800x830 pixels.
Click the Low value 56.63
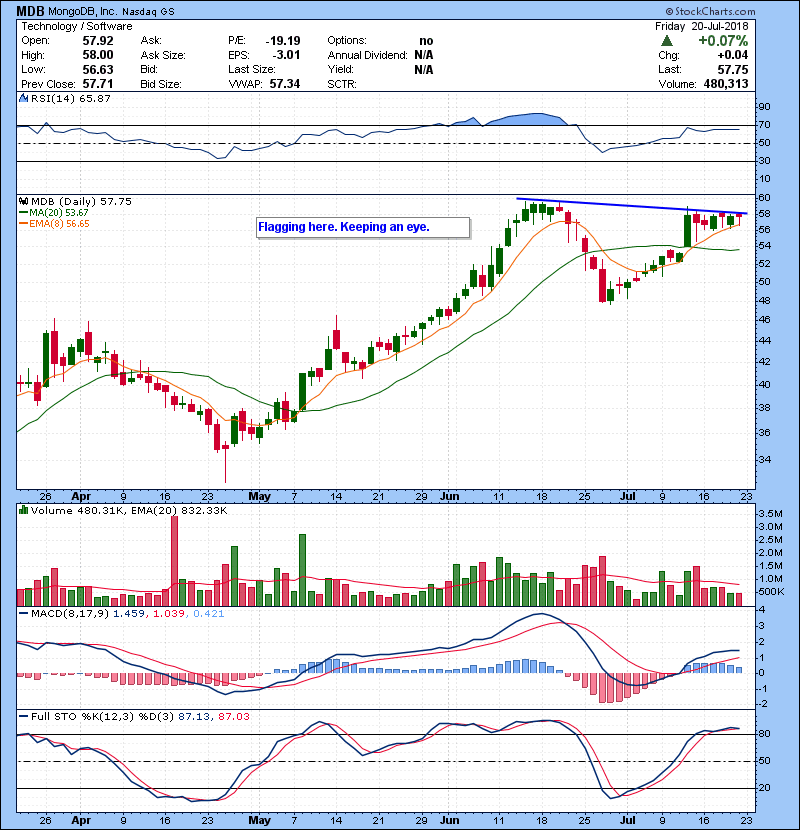tap(98, 69)
